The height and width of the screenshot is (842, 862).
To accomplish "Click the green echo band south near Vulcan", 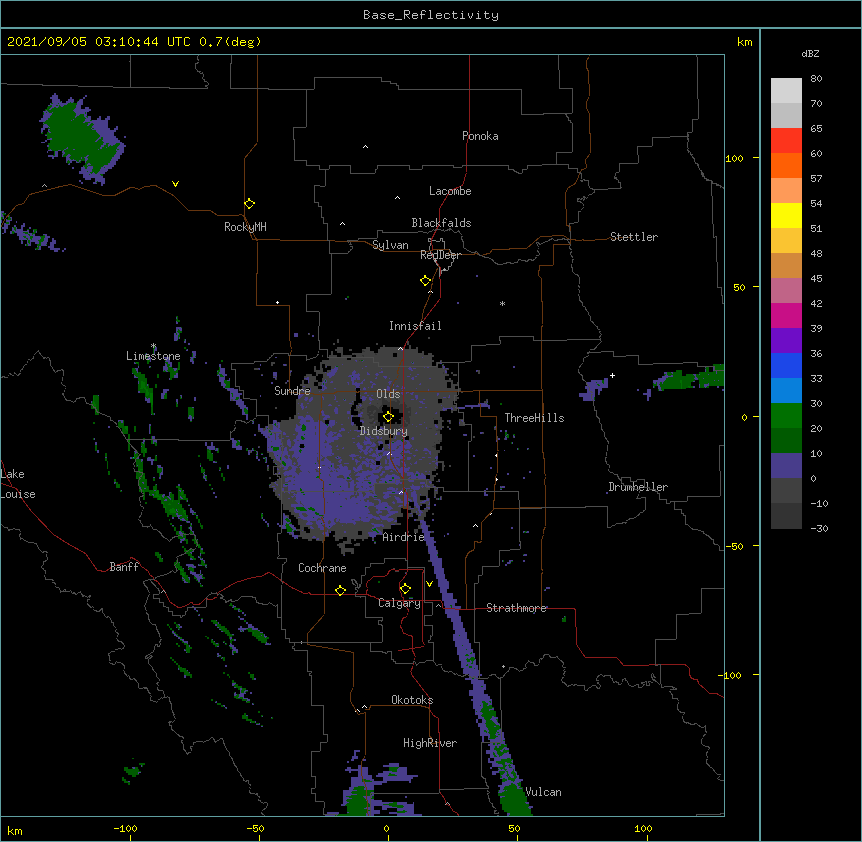I will [514, 797].
